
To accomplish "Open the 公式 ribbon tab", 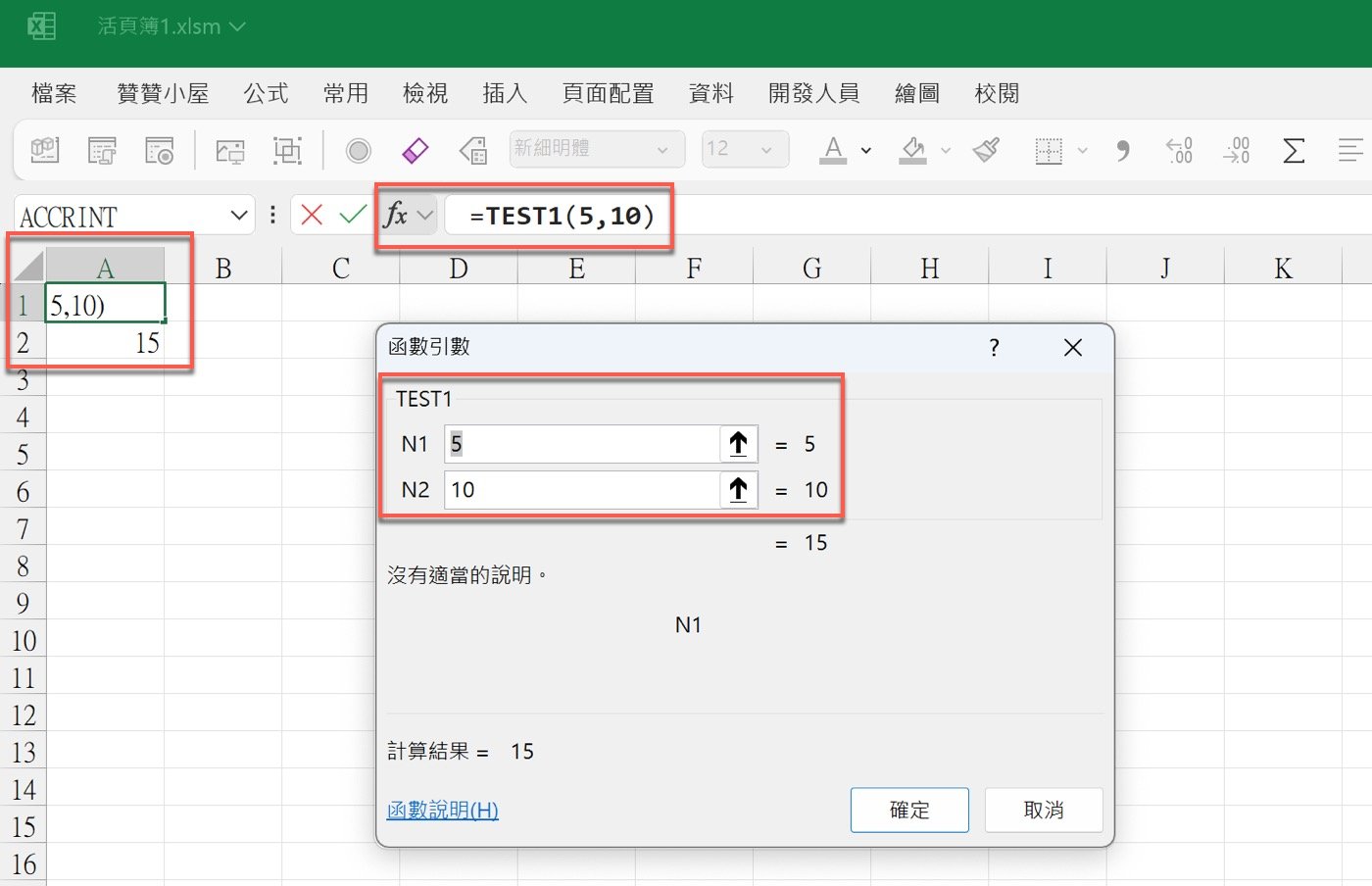I will (x=266, y=93).
